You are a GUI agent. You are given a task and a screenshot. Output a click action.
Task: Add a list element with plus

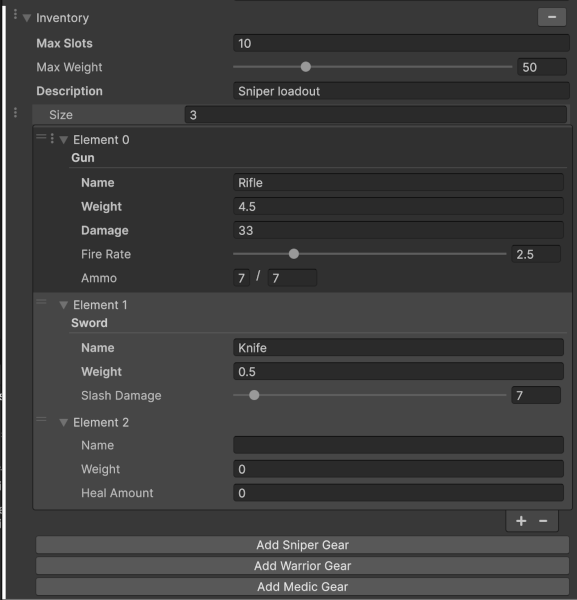(x=521, y=521)
